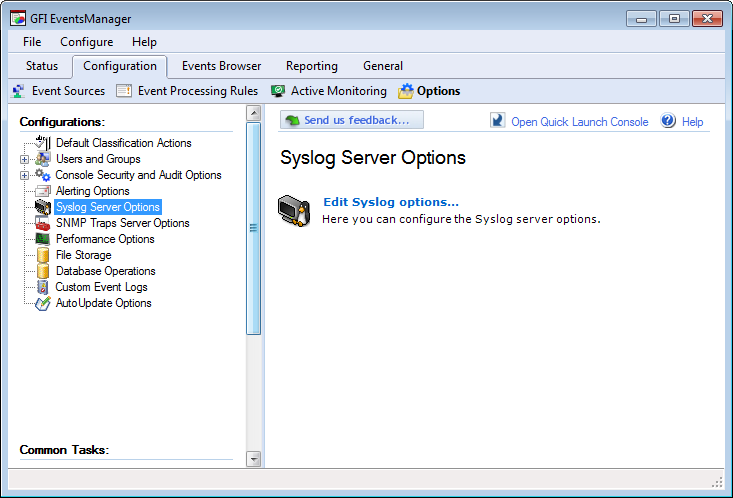Select AutoUpdate Options tree item
Viewport: 733px width, 498px height.
(103, 303)
